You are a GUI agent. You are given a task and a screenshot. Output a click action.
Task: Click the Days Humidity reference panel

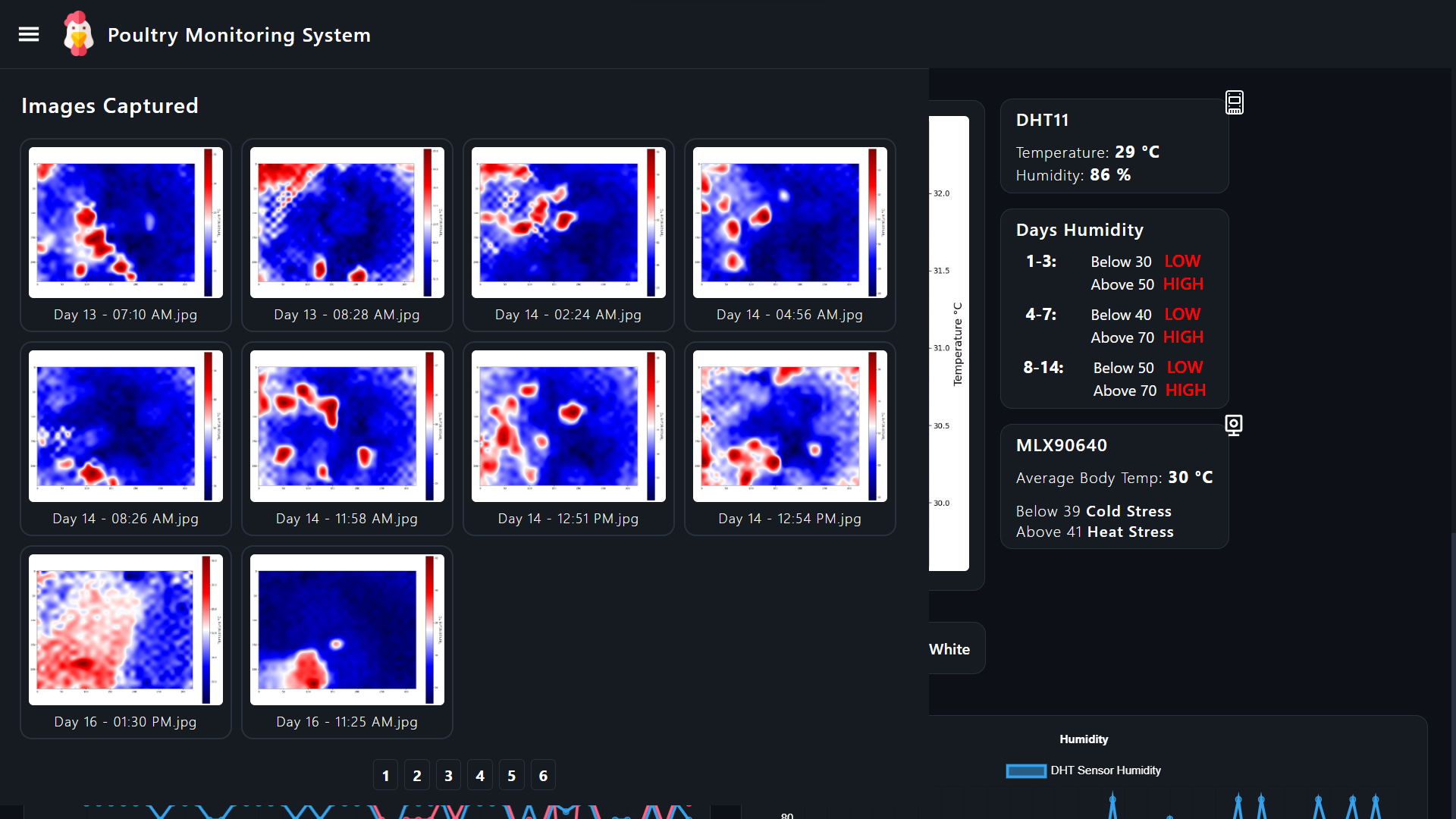1113,308
